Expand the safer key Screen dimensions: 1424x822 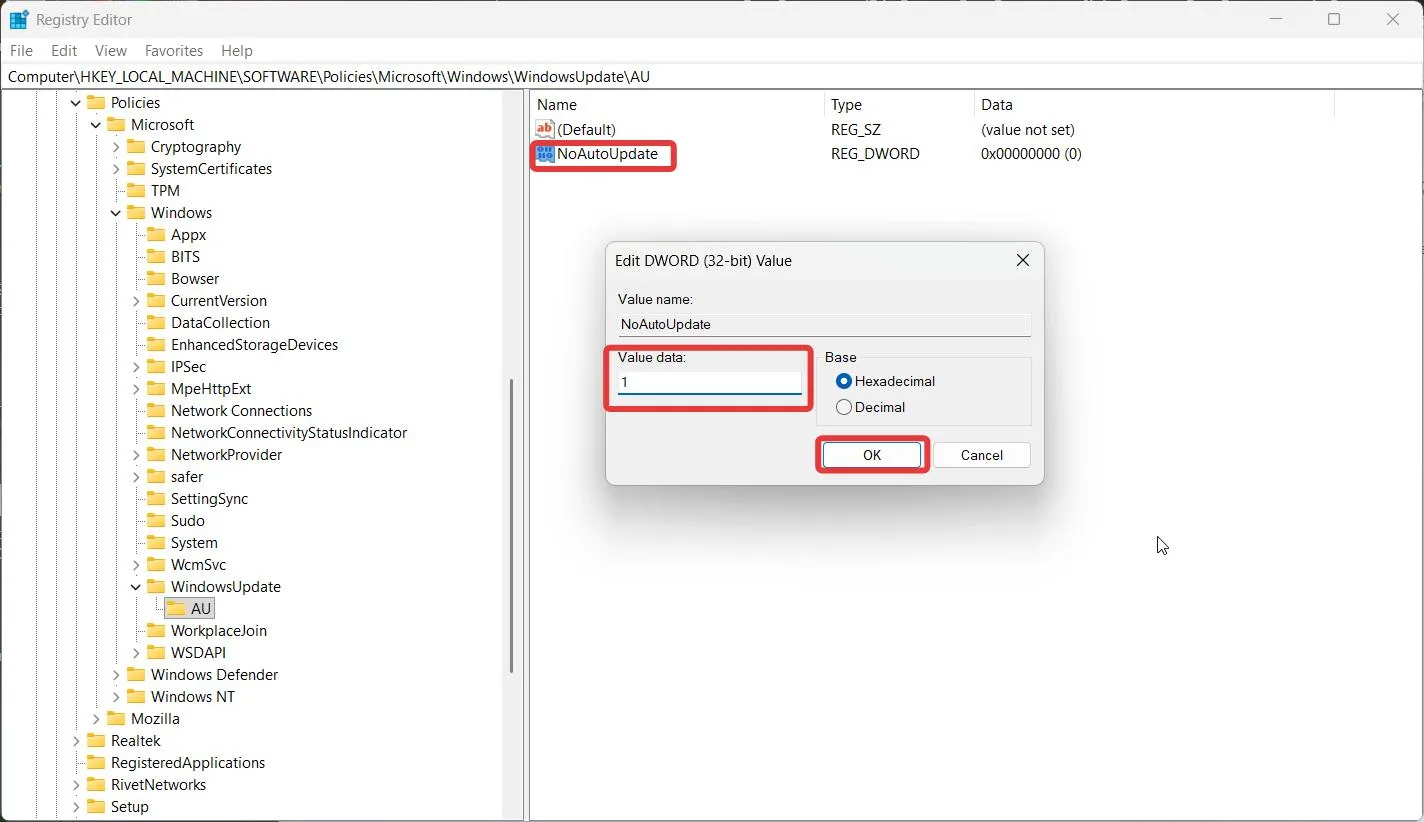pyautogui.click(x=136, y=477)
